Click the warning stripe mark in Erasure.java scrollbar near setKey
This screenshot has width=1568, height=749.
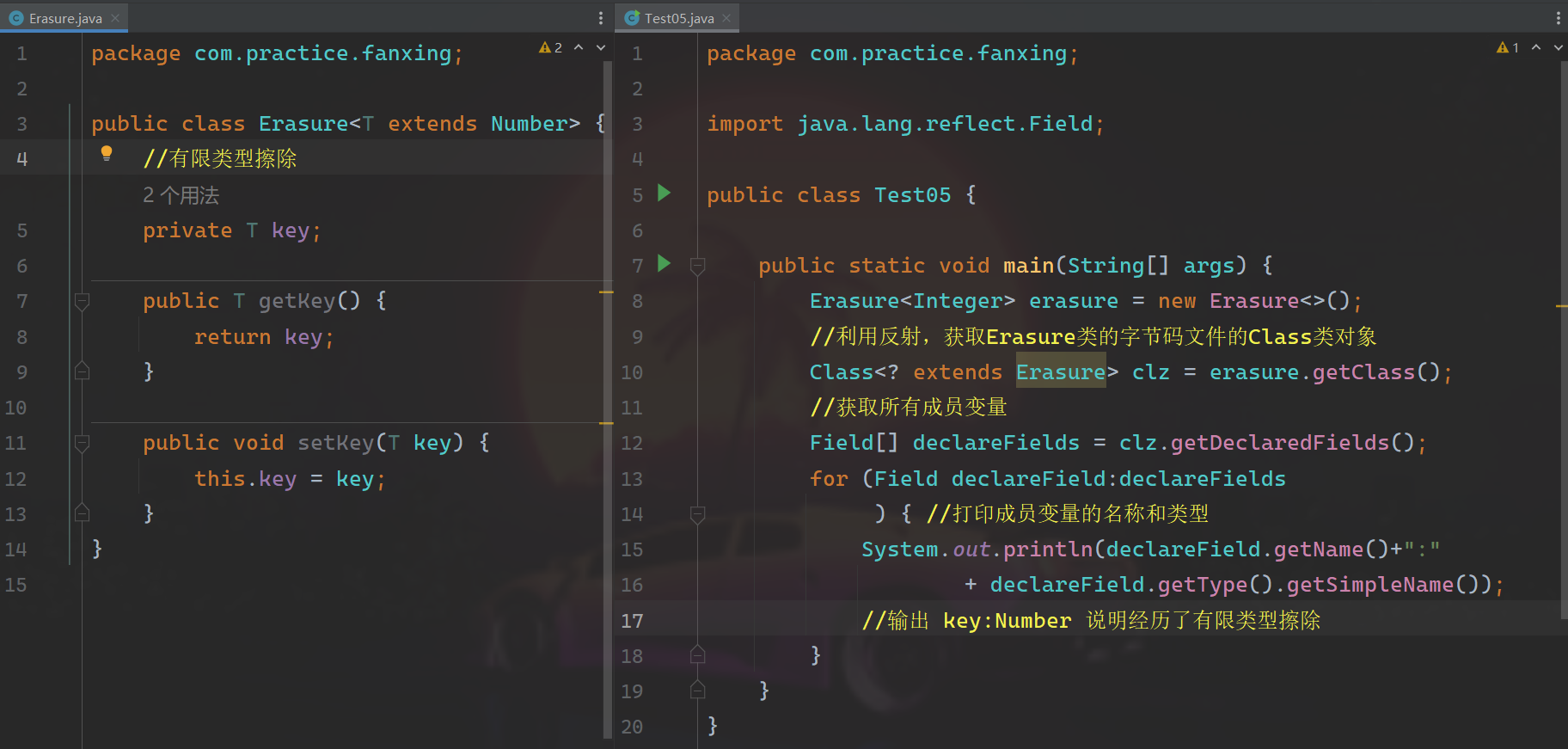tap(607, 423)
